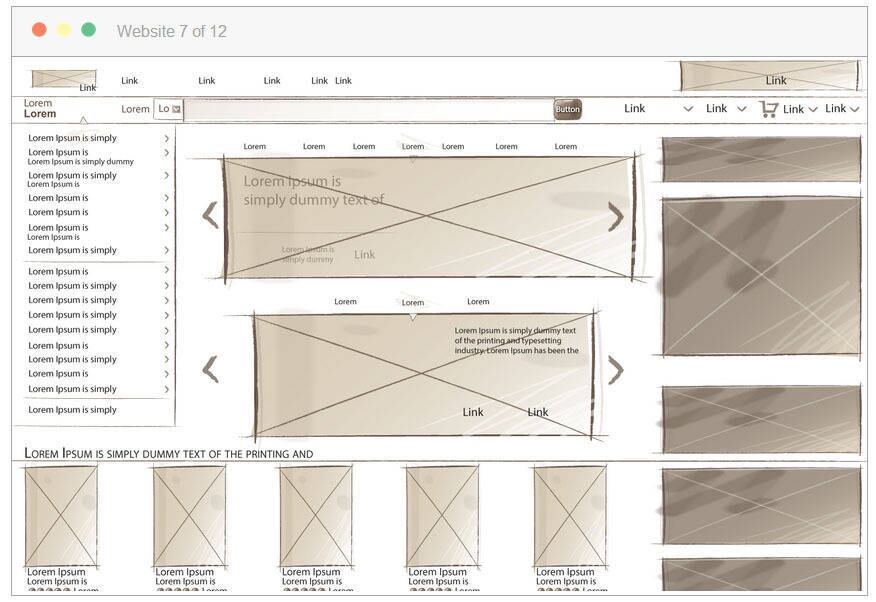Click into the wide search input field
This screenshot has height=602, width=876.
coord(368,109)
